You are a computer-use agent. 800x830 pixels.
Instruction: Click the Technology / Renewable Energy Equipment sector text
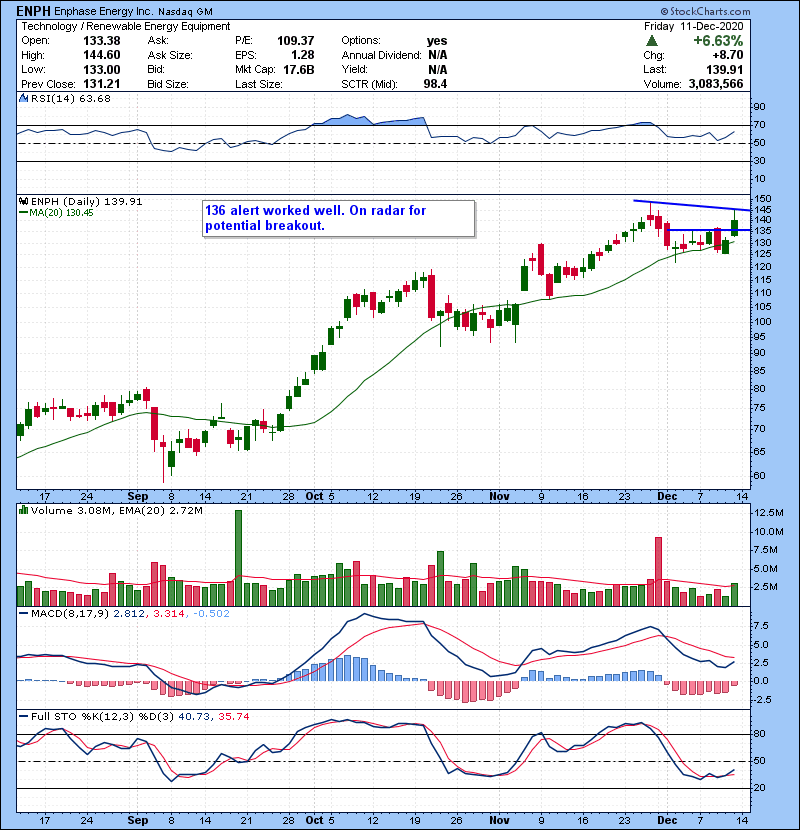click(x=126, y=26)
